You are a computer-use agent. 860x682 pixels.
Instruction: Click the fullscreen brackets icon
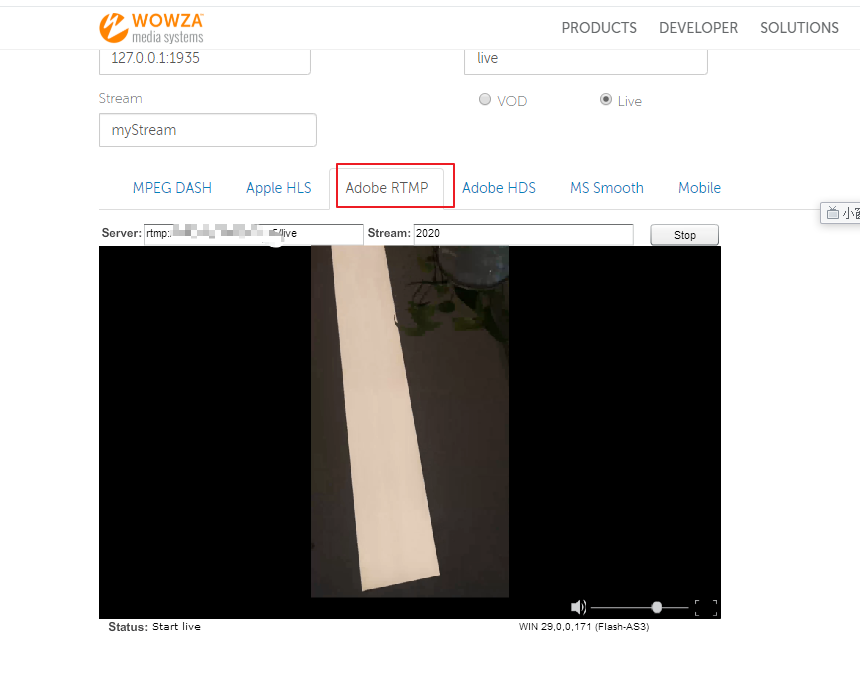705,607
